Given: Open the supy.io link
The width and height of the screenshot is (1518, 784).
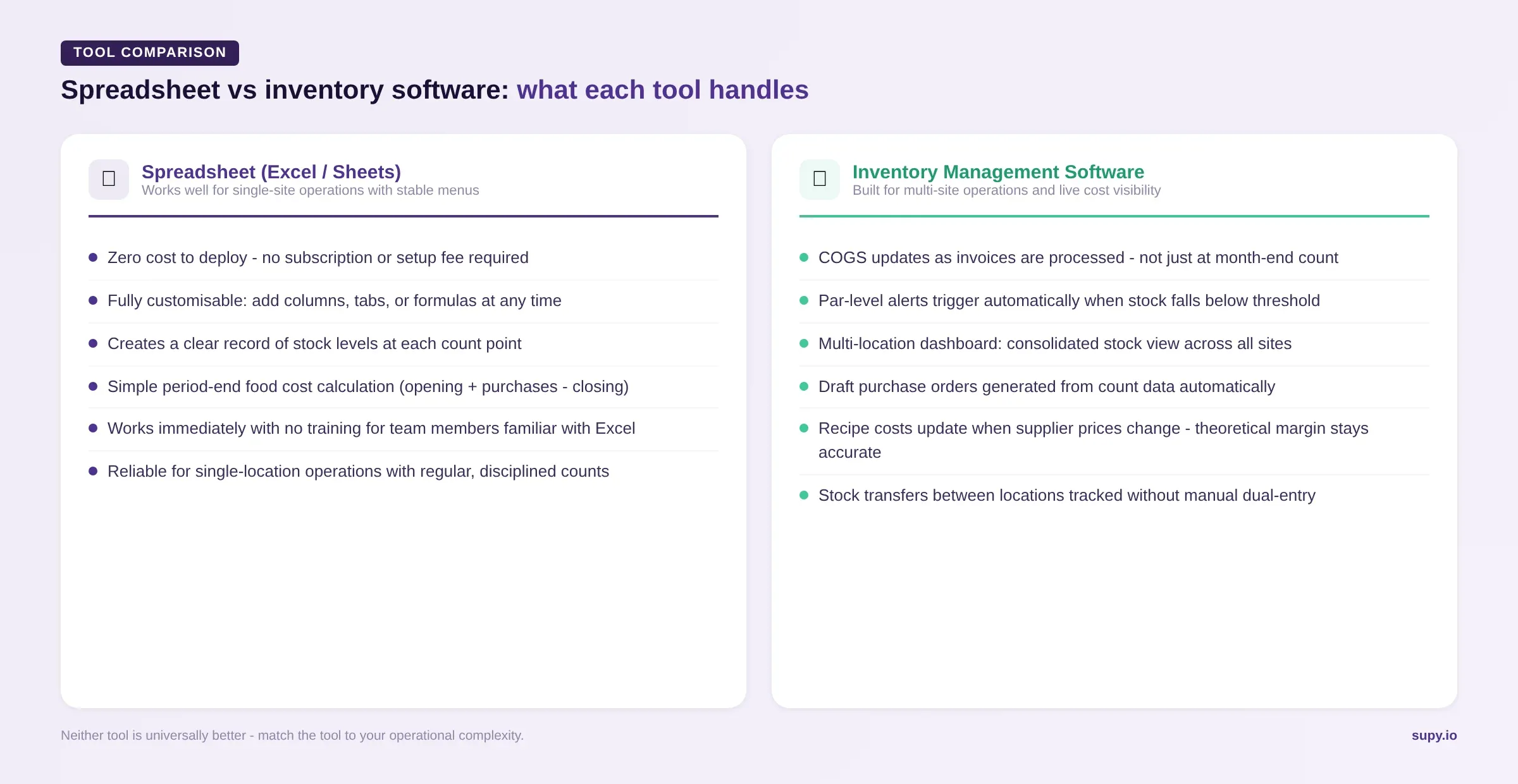Looking at the screenshot, I should tap(1433, 735).
